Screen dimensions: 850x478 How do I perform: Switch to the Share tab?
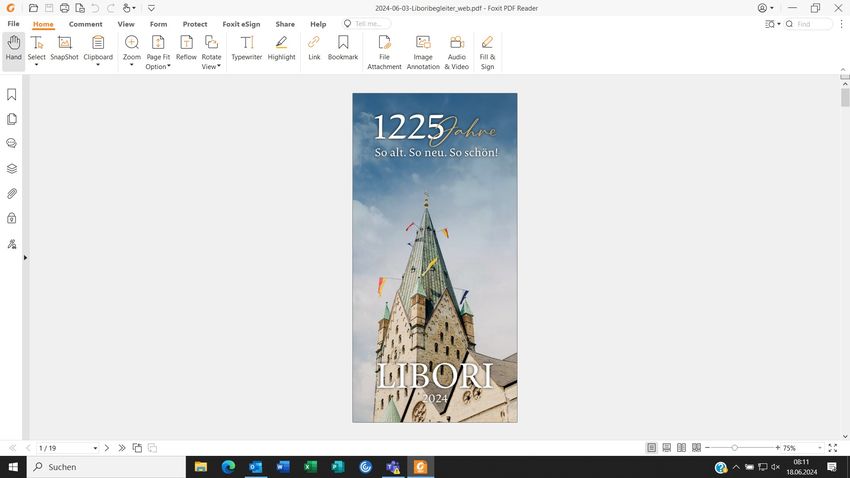[x=285, y=24]
